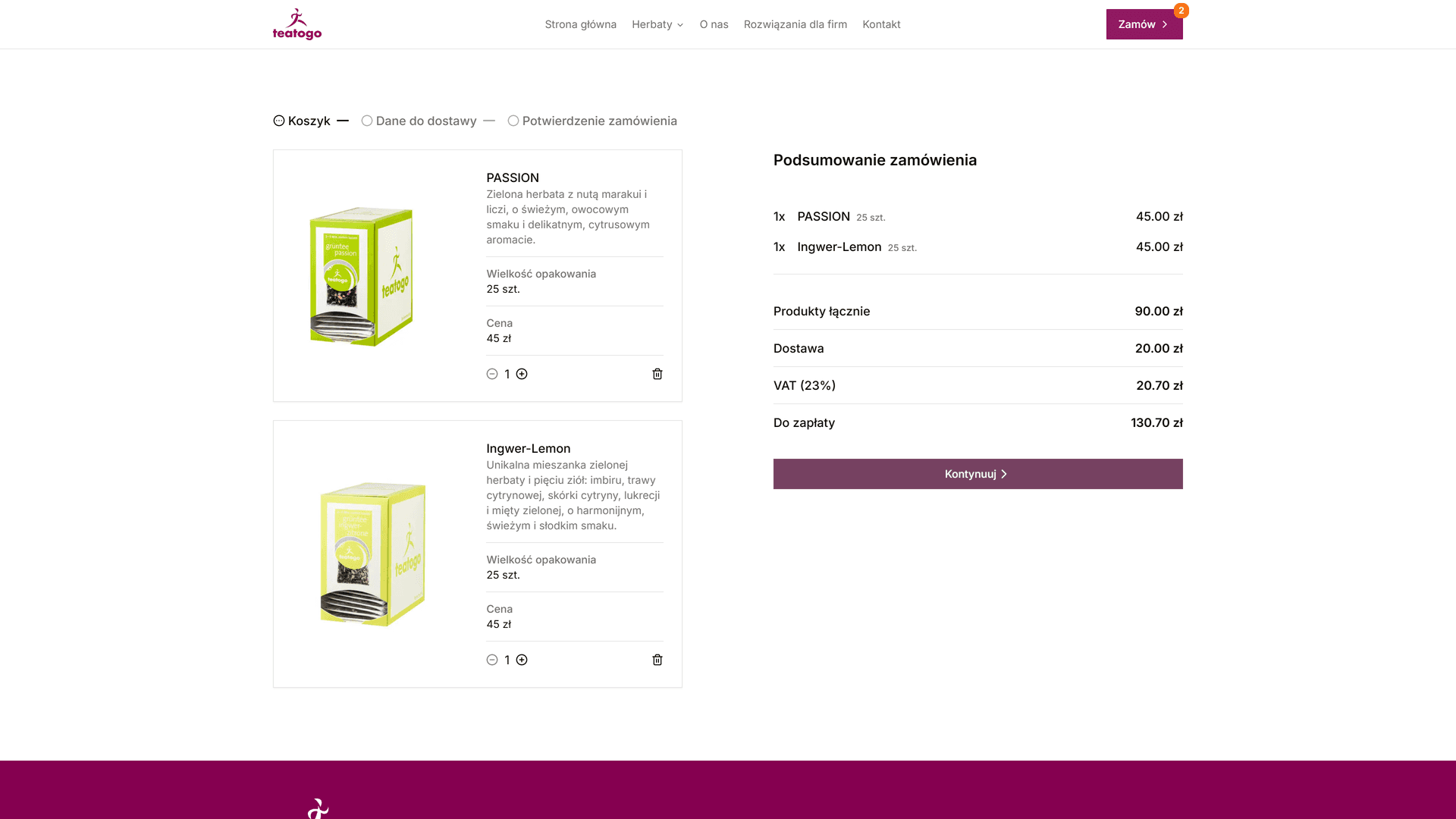Image resolution: width=1456 pixels, height=819 pixels.
Task: Go to Rozwiązania dla firm page
Action: click(x=795, y=24)
